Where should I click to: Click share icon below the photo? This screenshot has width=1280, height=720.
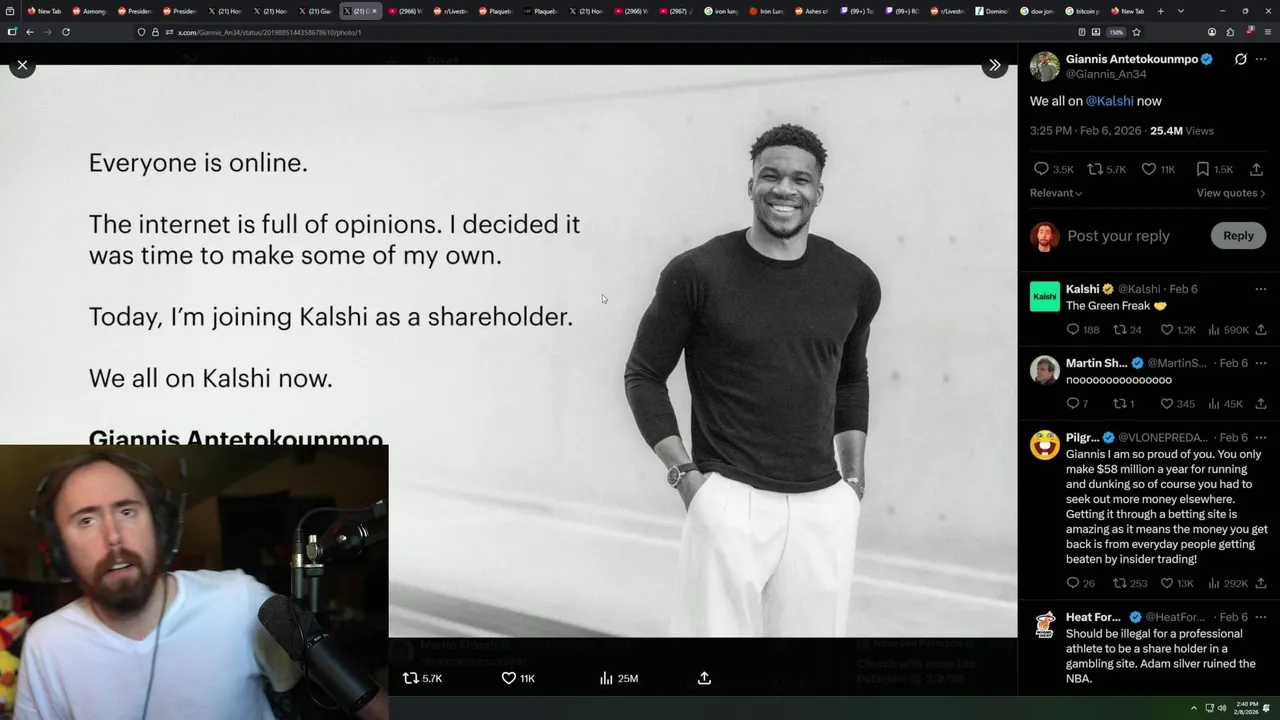click(x=704, y=678)
